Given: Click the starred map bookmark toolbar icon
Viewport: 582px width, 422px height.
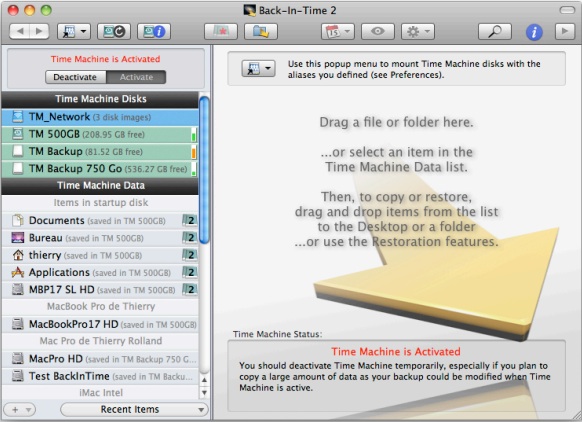Looking at the screenshot, I should pos(221,32).
